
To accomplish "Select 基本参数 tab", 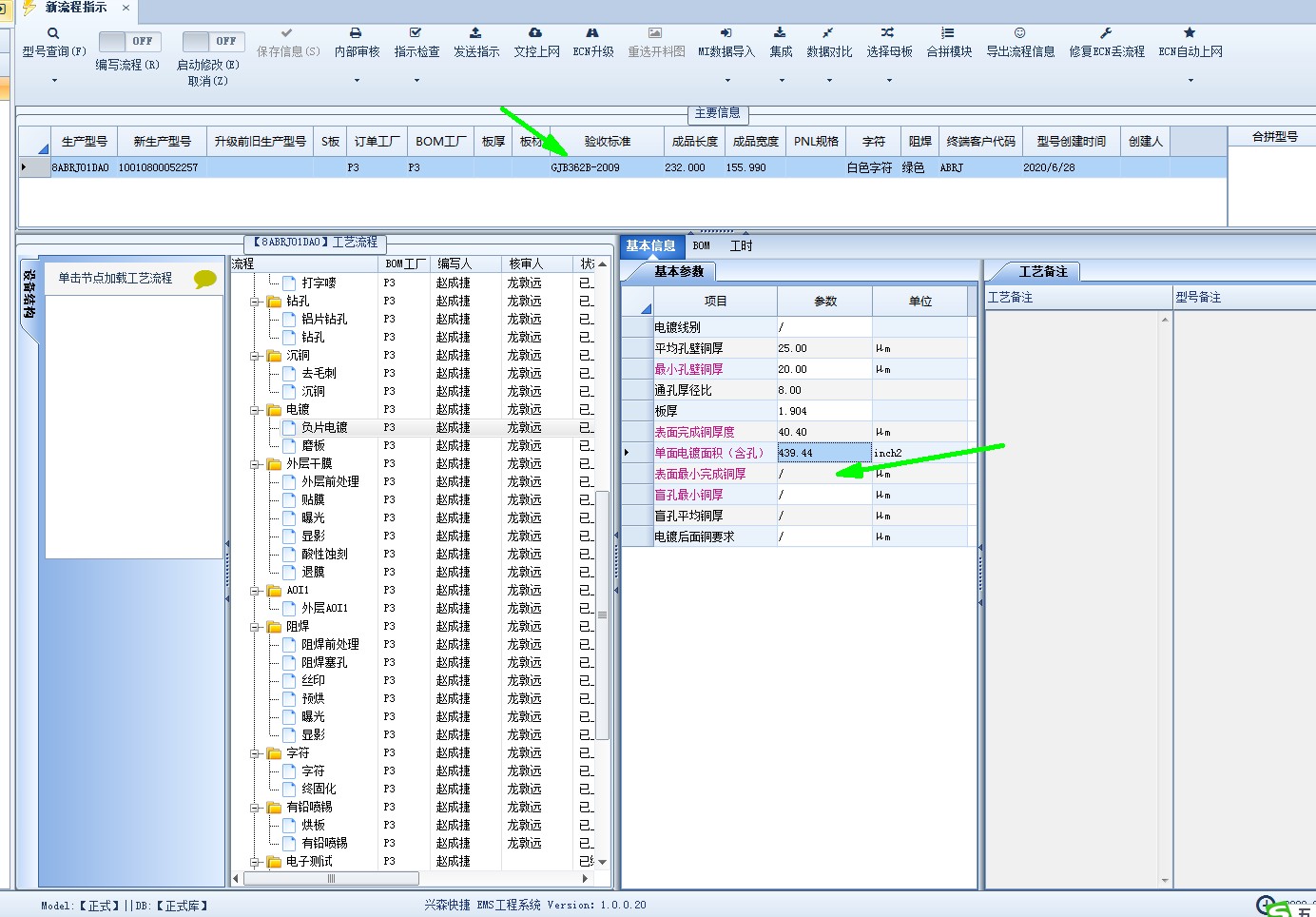I will click(679, 272).
